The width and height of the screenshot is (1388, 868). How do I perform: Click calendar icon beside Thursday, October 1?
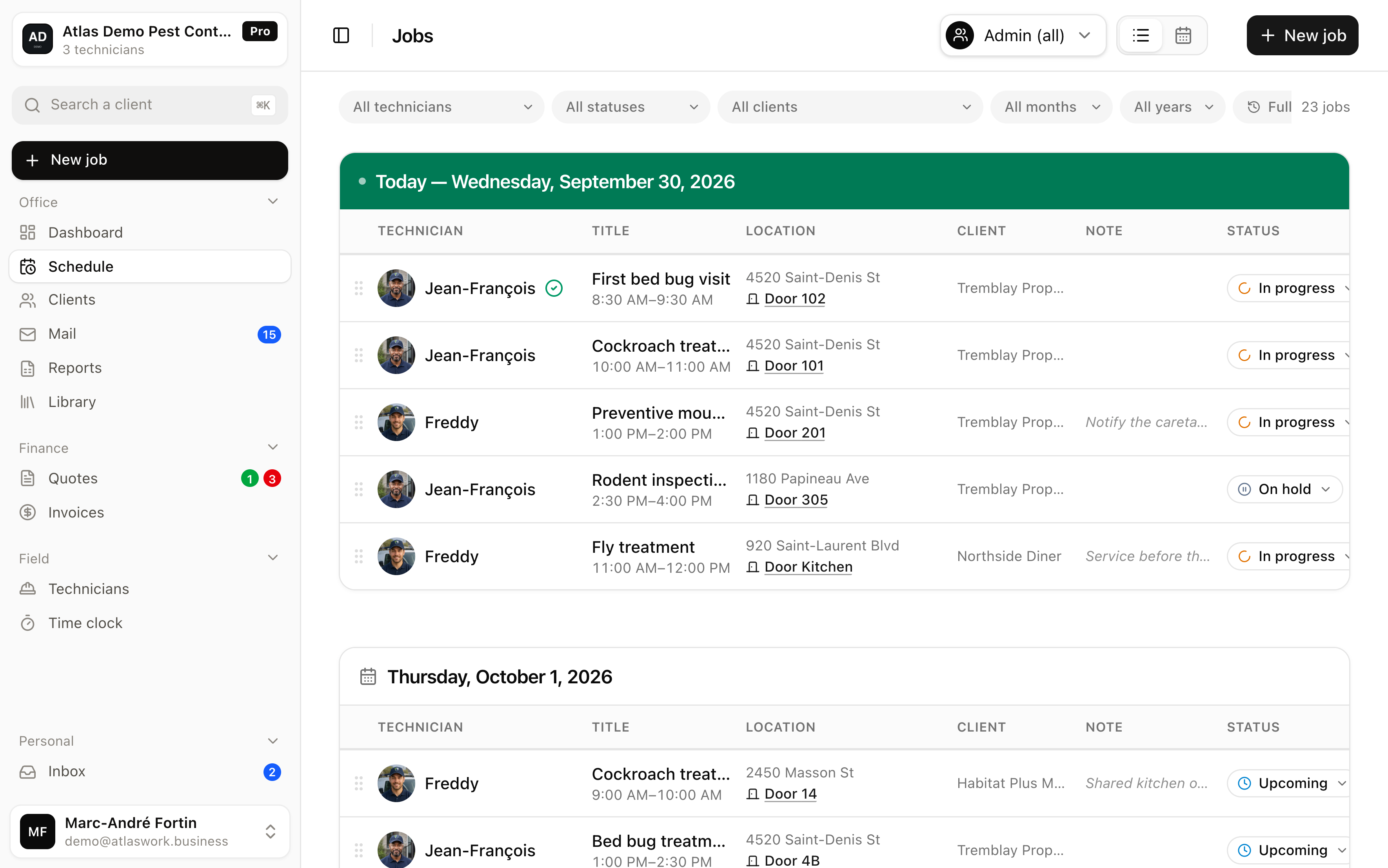point(368,677)
